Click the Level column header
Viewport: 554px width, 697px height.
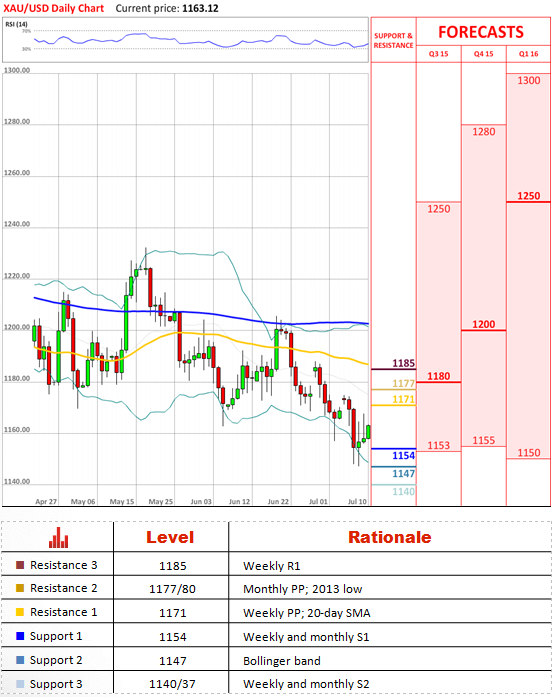pyautogui.click(x=170, y=537)
